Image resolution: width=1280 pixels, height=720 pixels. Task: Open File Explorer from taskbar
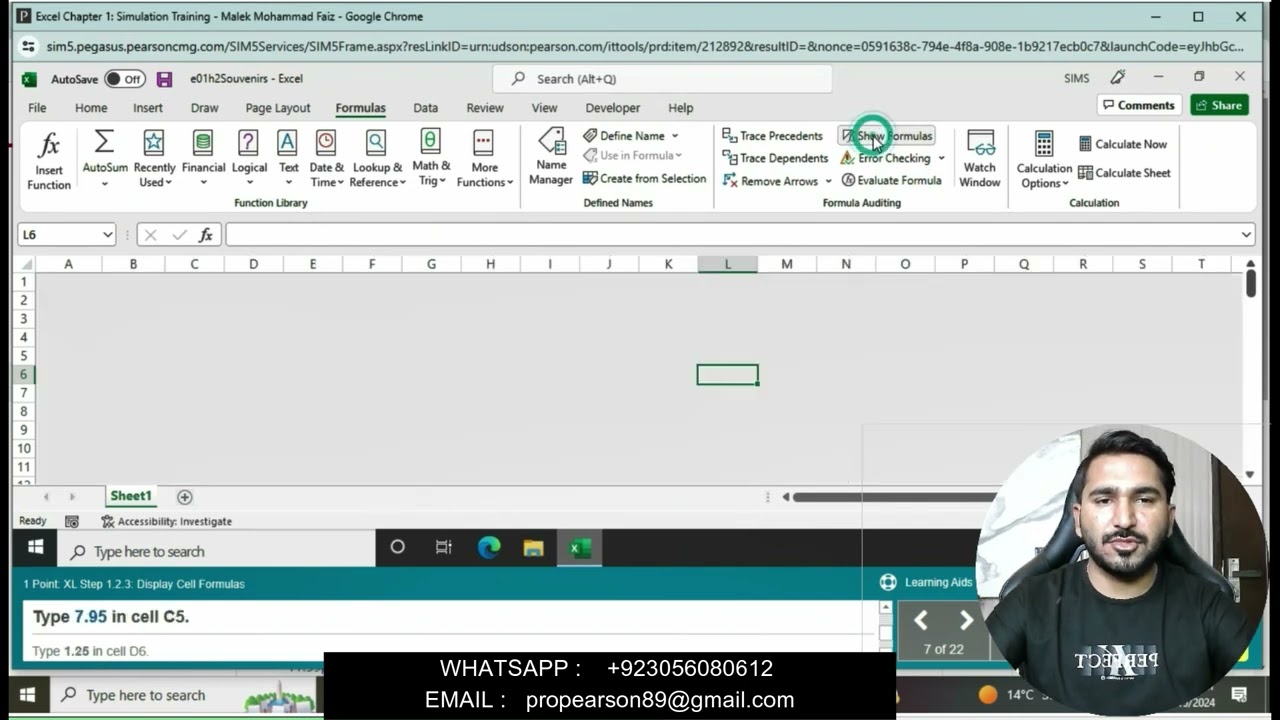(x=534, y=547)
